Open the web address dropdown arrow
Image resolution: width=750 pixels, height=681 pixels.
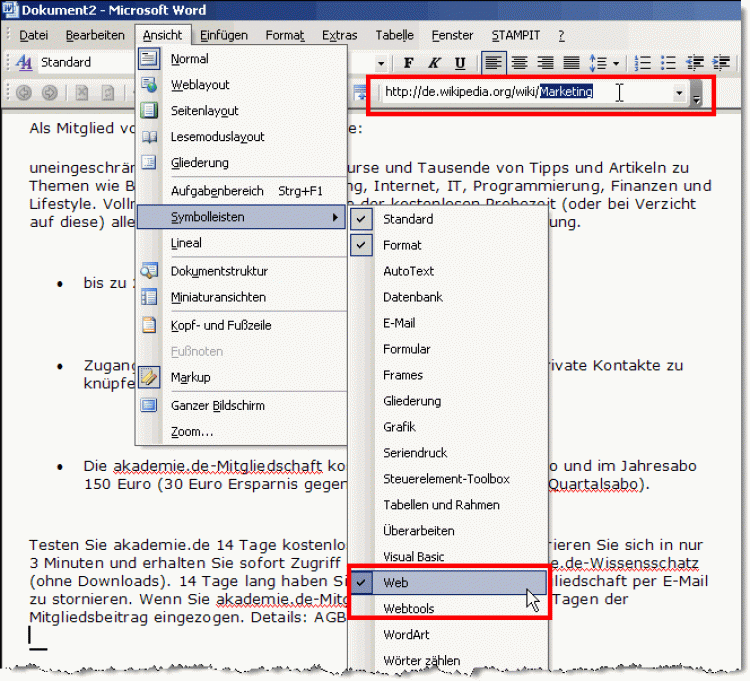680,93
